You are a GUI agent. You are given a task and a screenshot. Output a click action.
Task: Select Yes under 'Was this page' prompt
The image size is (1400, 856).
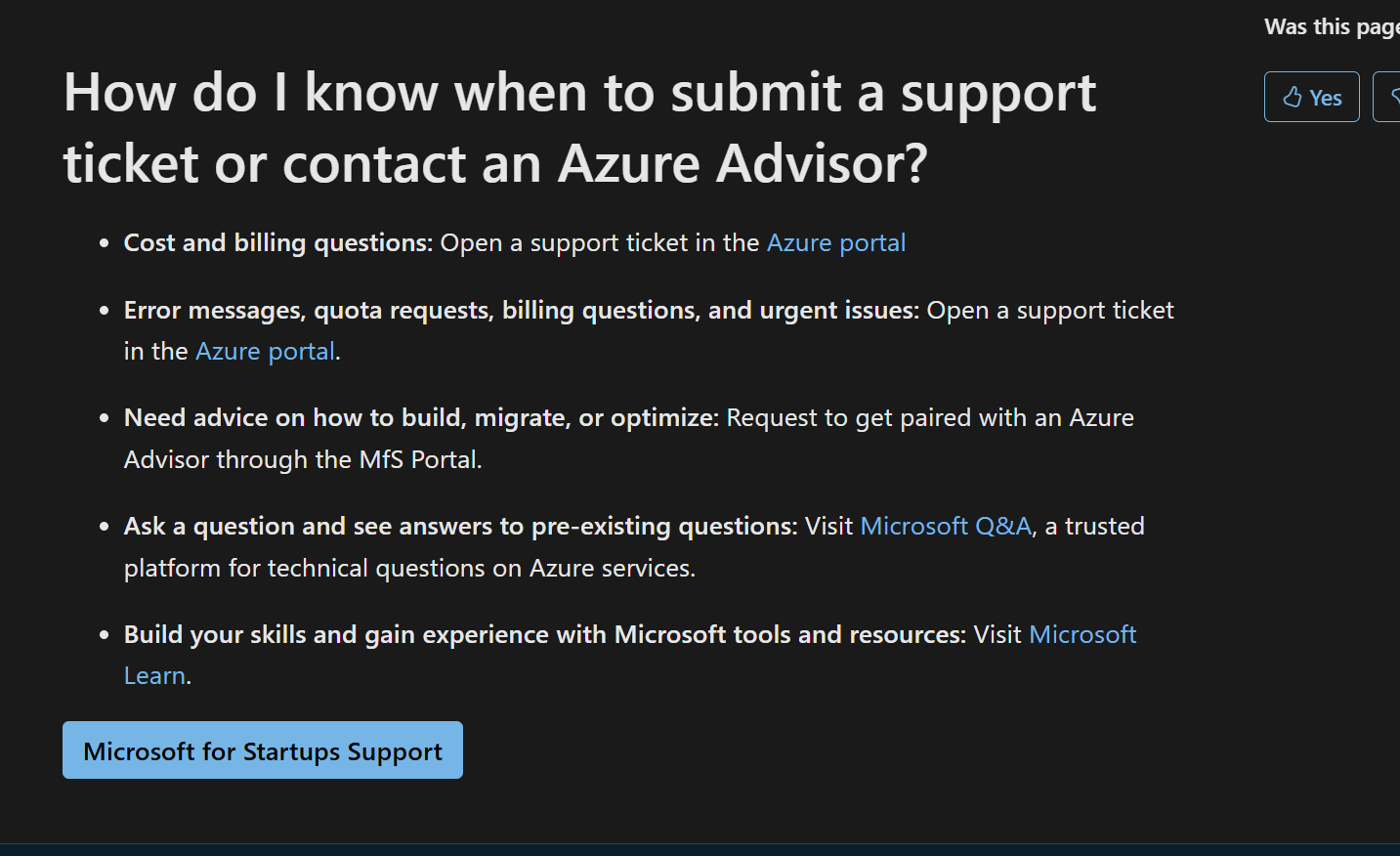coord(1311,97)
